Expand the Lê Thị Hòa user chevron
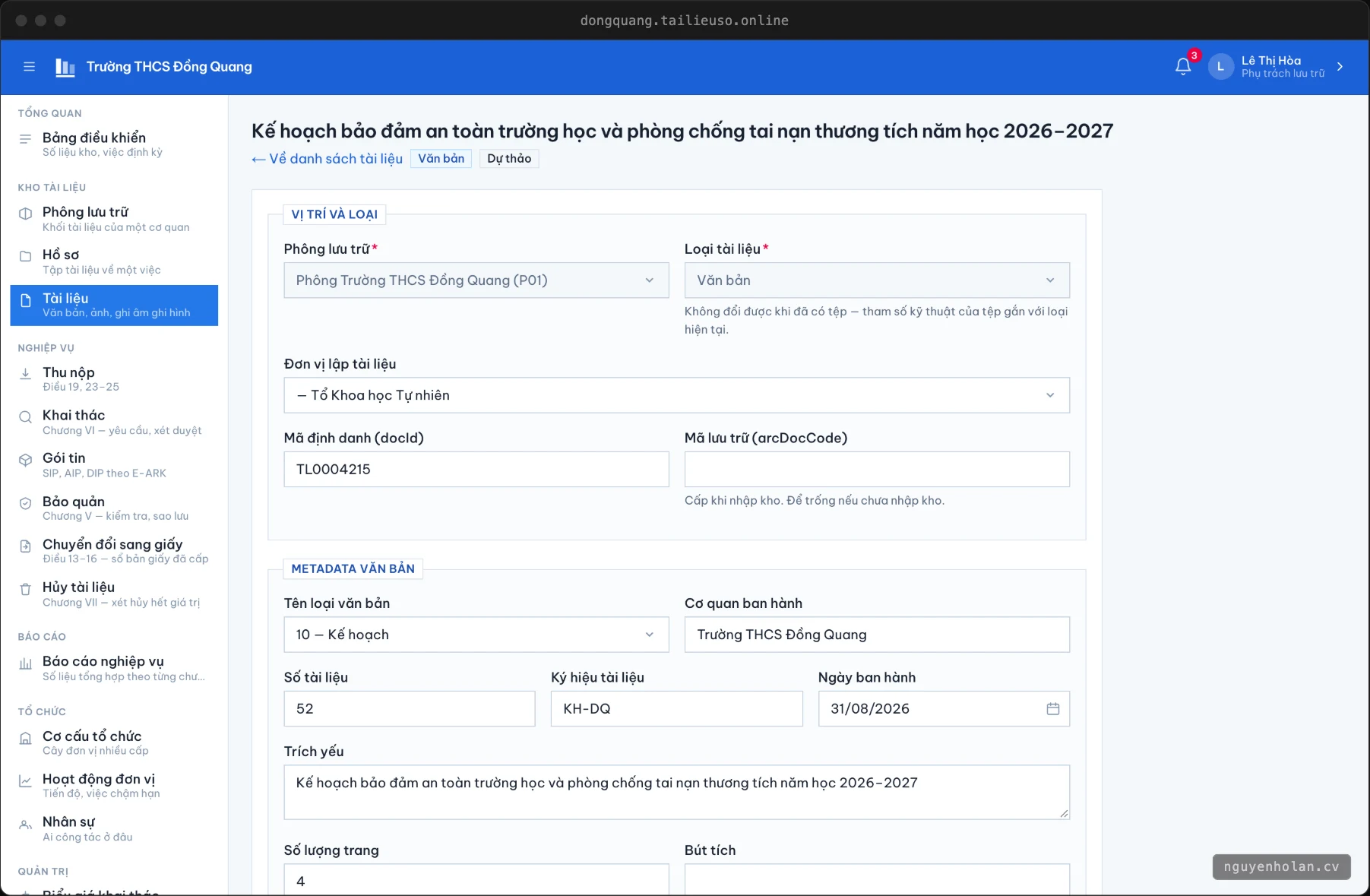1370x896 pixels. coord(1340,67)
